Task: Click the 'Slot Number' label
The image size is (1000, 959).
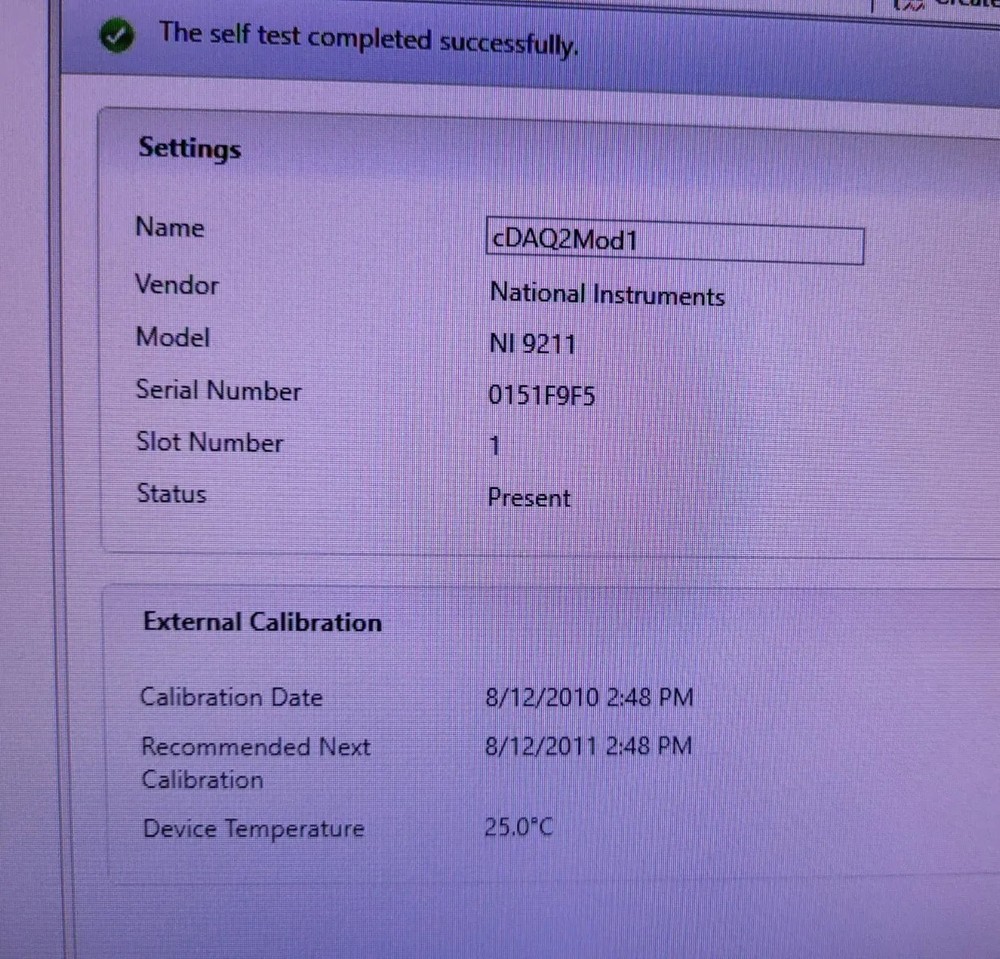Action: (x=210, y=442)
